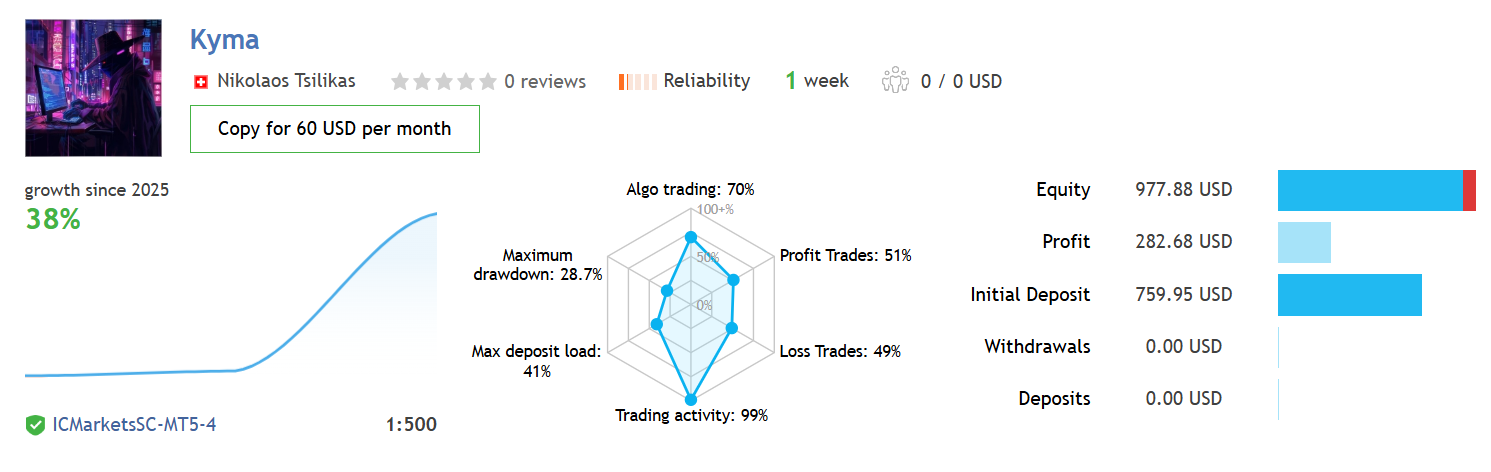Open the Kyma signal title link

click(224, 40)
